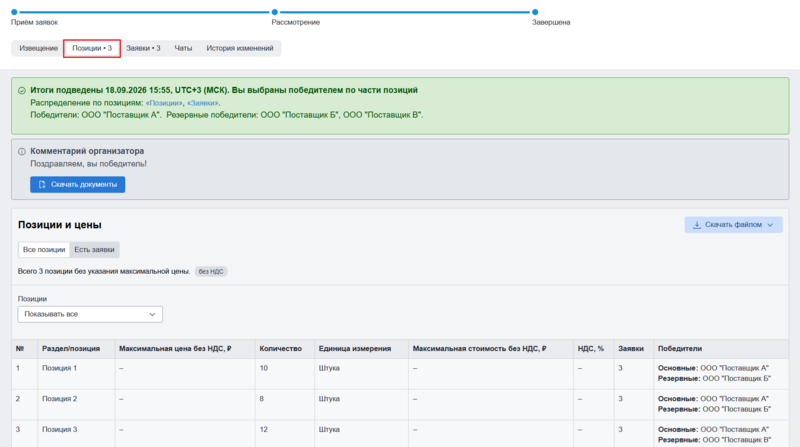800x447 pixels.
Task: Click the «Позиции» link in green banner
Action: (164, 103)
